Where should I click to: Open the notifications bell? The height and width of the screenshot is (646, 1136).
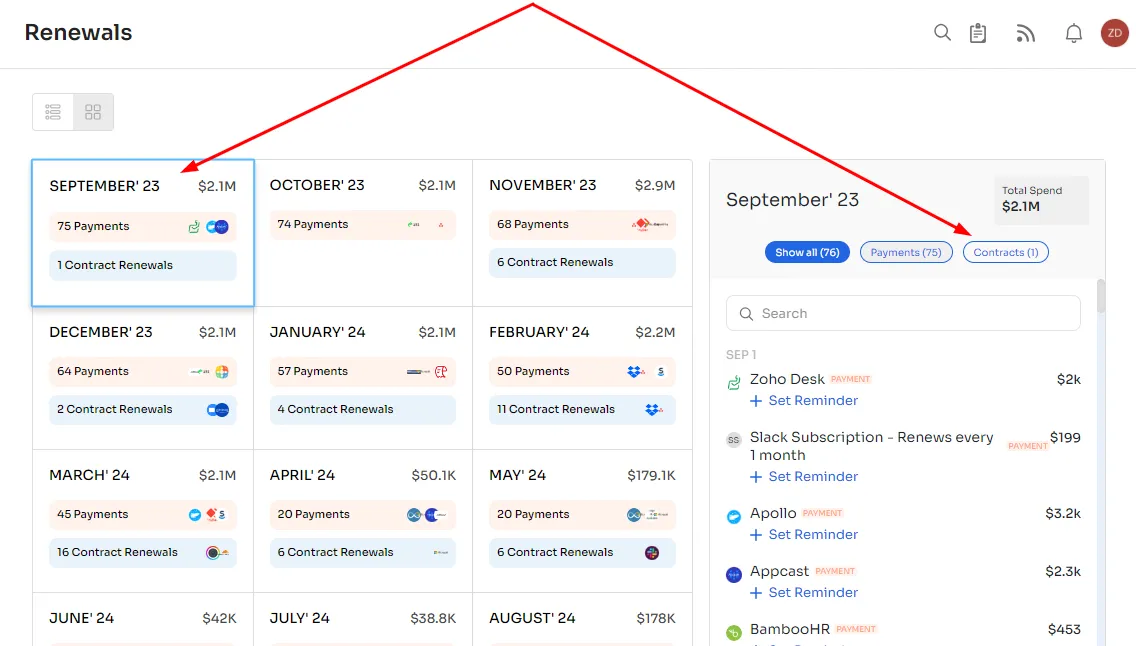pyautogui.click(x=1074, y=33)
